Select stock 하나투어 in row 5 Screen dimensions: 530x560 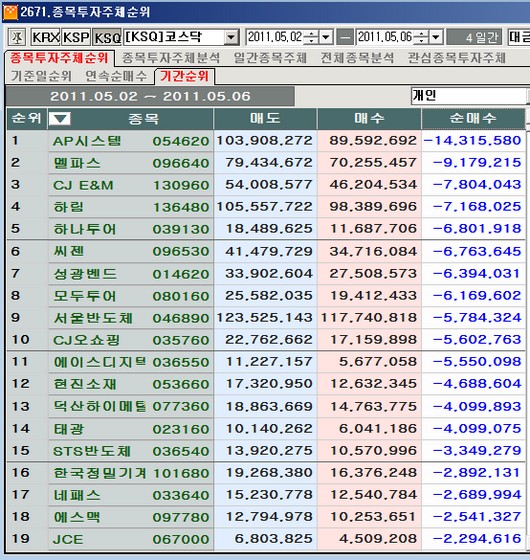85,229
